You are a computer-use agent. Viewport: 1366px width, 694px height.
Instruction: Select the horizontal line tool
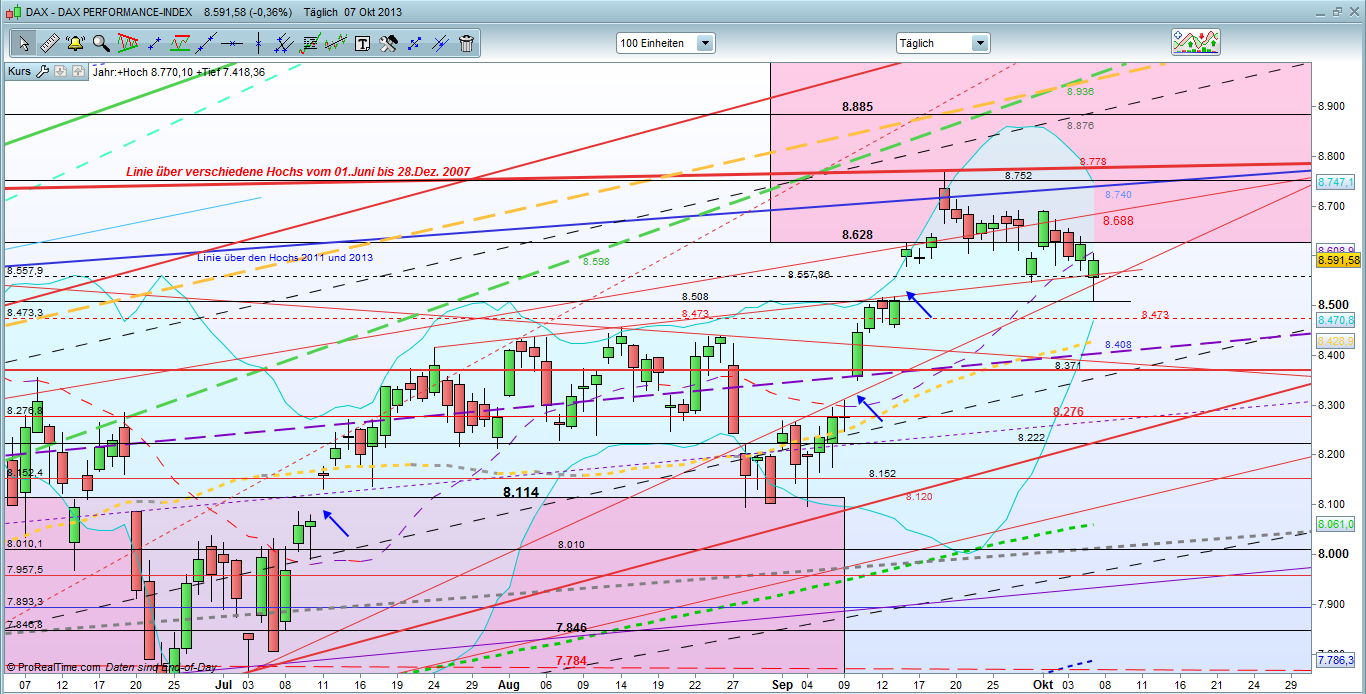pyautogui.click(x=232, y=43)
